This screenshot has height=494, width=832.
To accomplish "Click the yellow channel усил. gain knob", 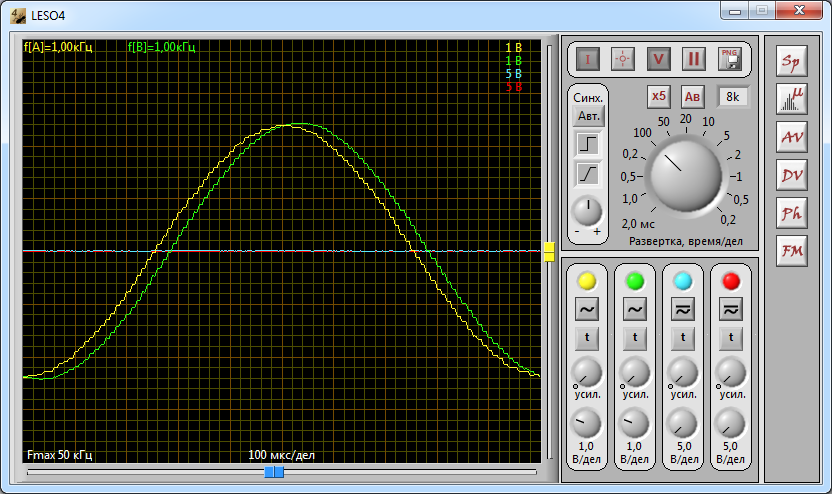I will pos(587,372).
